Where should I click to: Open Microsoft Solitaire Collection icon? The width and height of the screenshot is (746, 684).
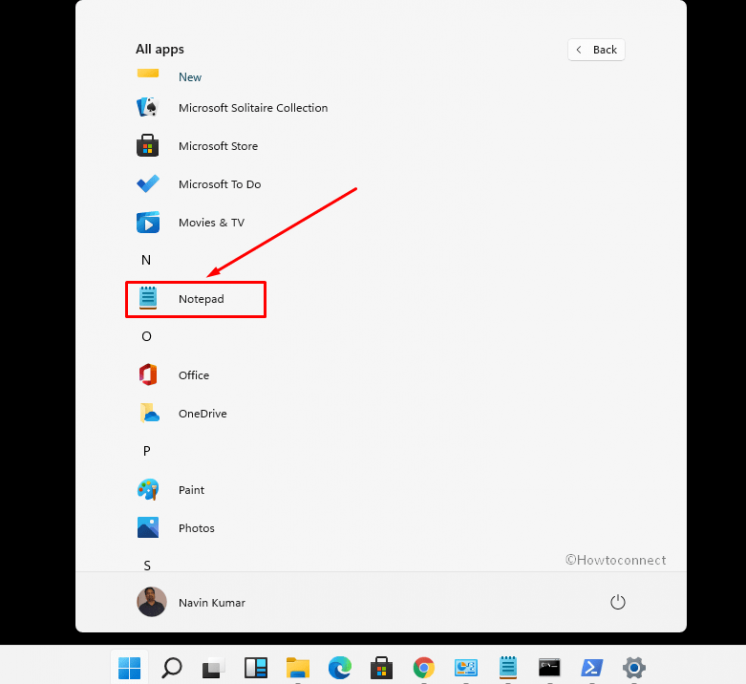coord(147,107)
